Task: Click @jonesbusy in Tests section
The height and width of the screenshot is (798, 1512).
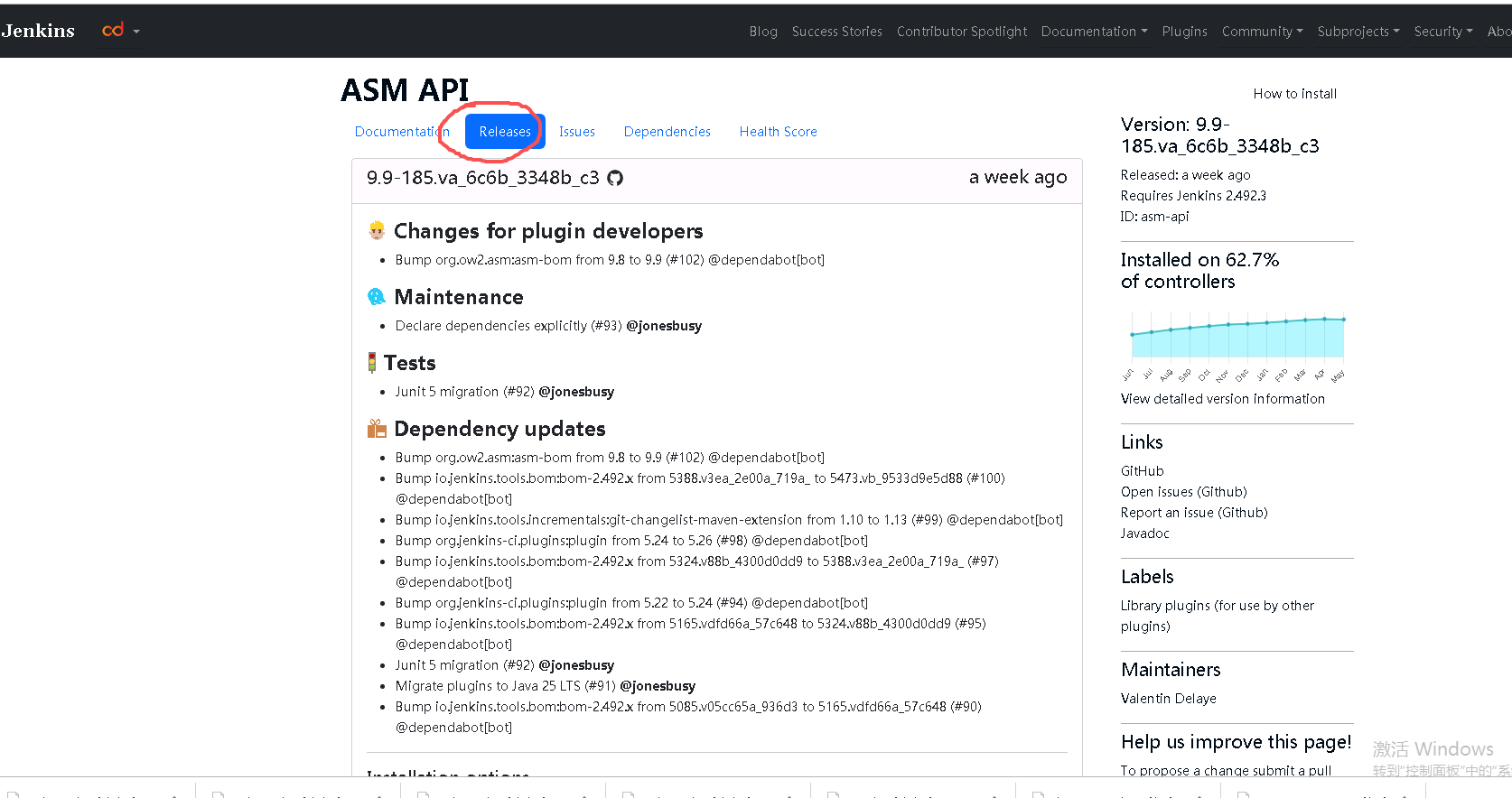Action: pos(576,392)
